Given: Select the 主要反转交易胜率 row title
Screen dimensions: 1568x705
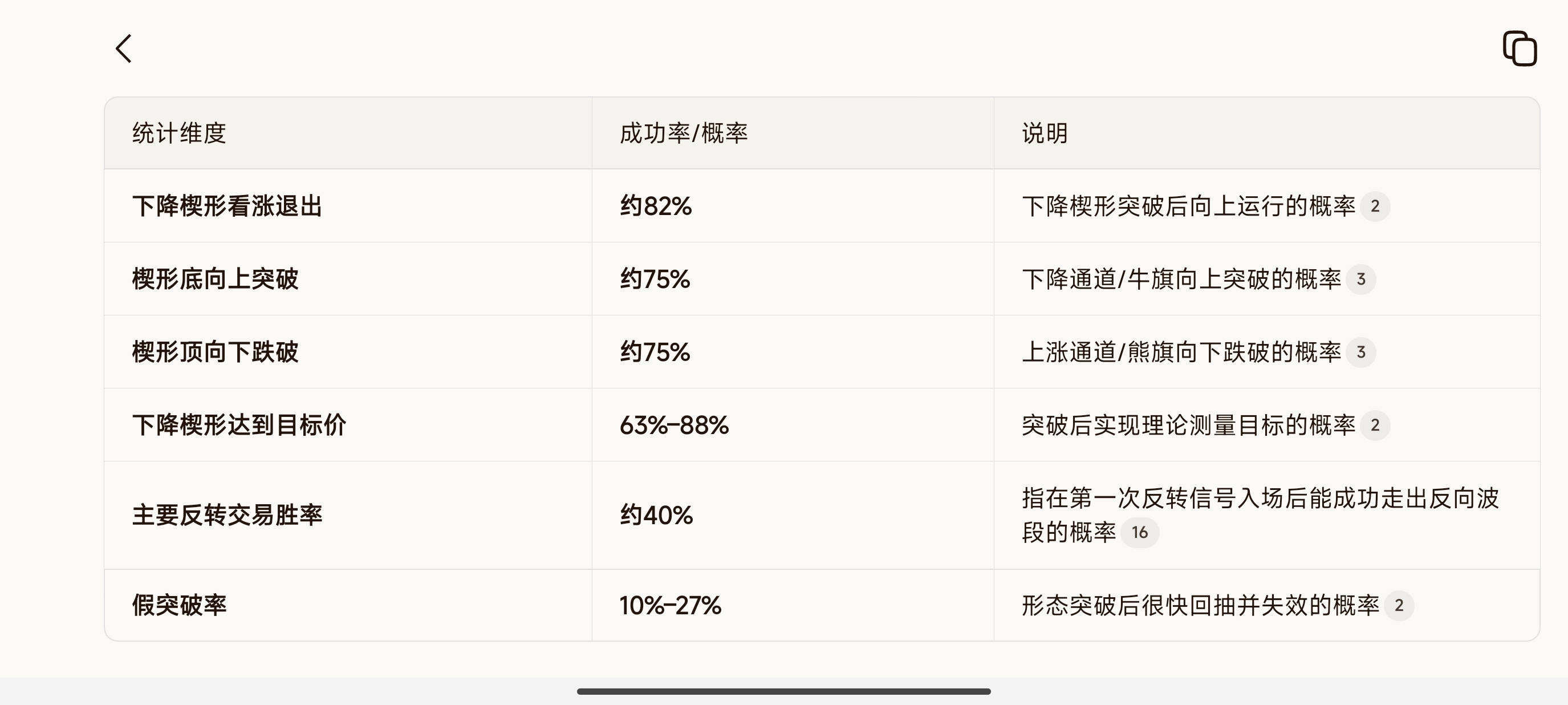Looking at the screenshot, I should [x=227, y=515].
